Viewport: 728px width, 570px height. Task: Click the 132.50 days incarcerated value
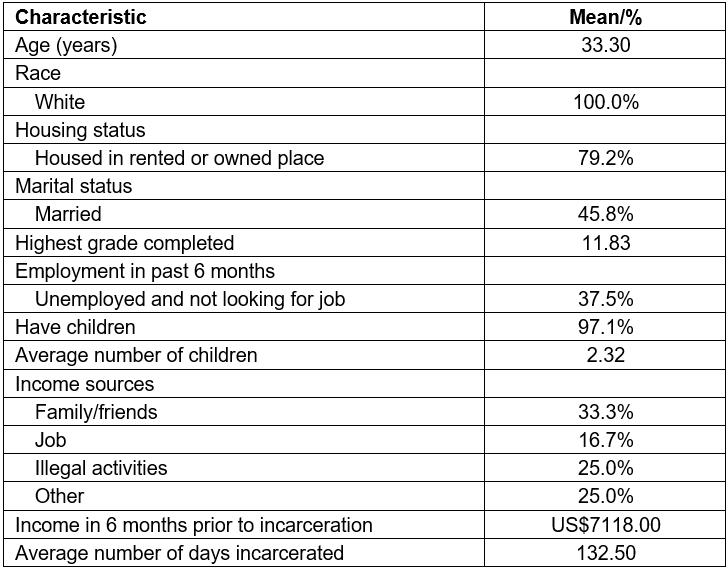point(605,553)
